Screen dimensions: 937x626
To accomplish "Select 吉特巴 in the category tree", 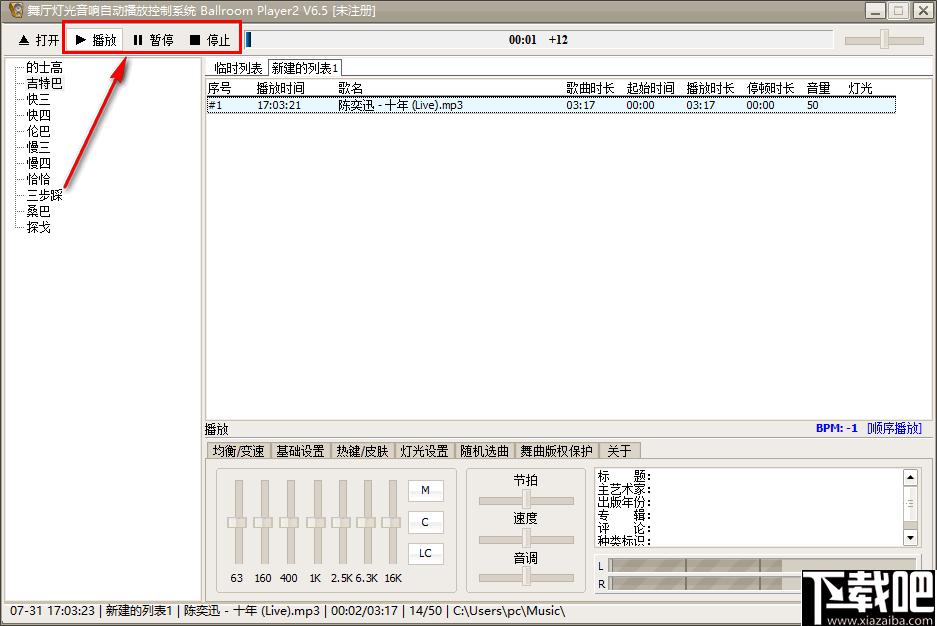I will tap(44, 83).
